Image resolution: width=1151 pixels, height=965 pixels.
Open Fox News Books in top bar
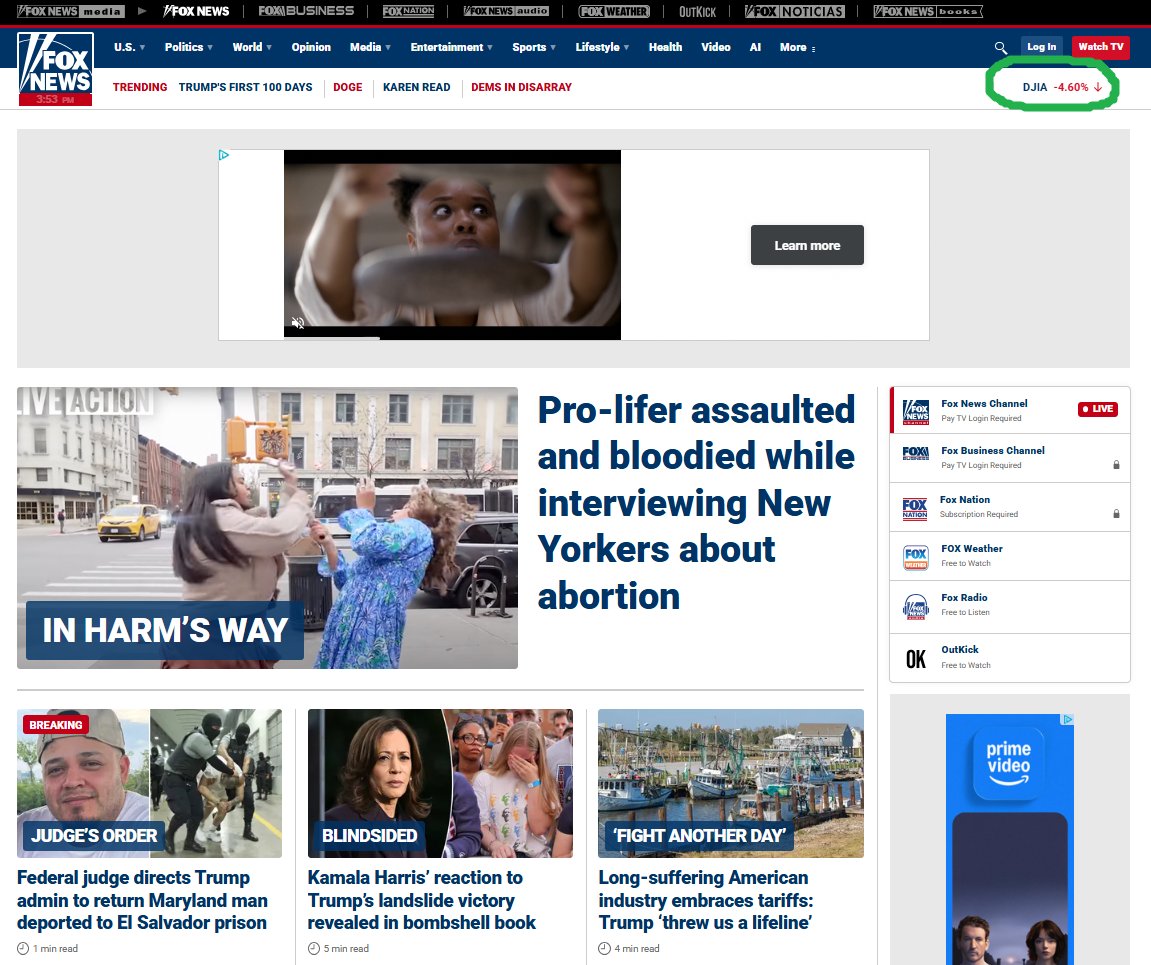(x=928, y=11)
